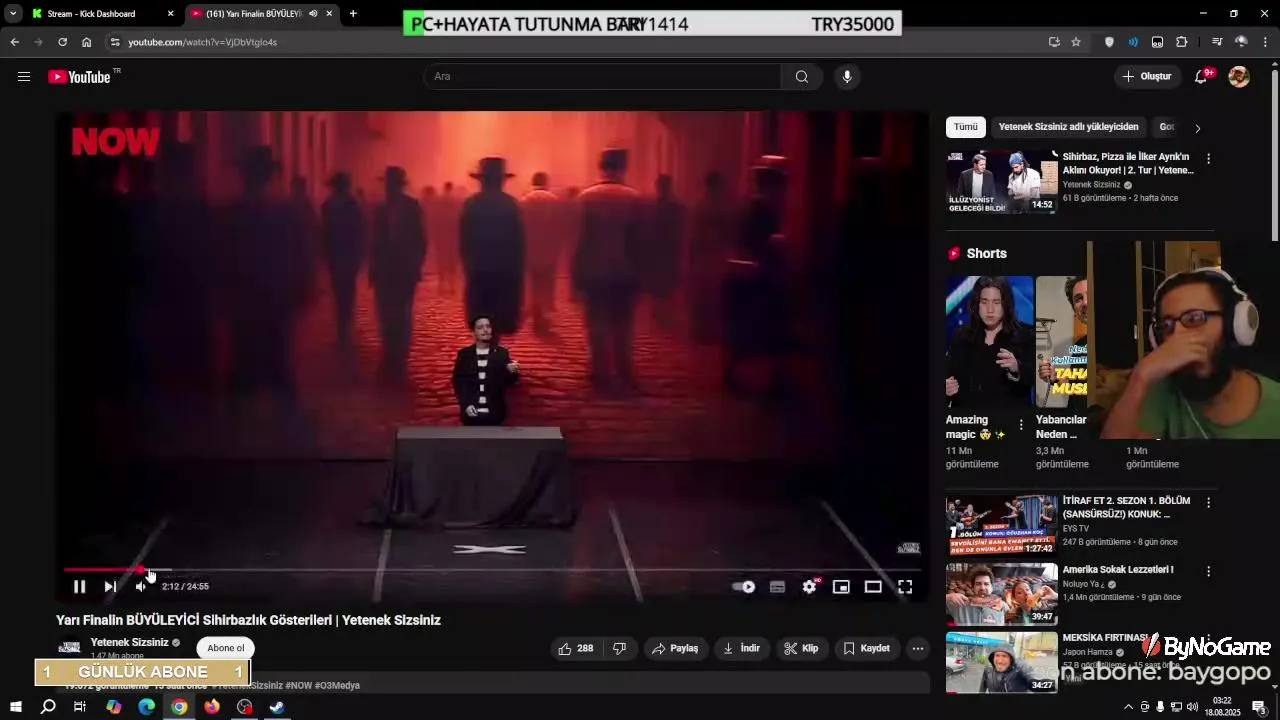This screenshot has width=1280, height=720.
Task: Open the account avatar menu
Action: point(1239,77)
